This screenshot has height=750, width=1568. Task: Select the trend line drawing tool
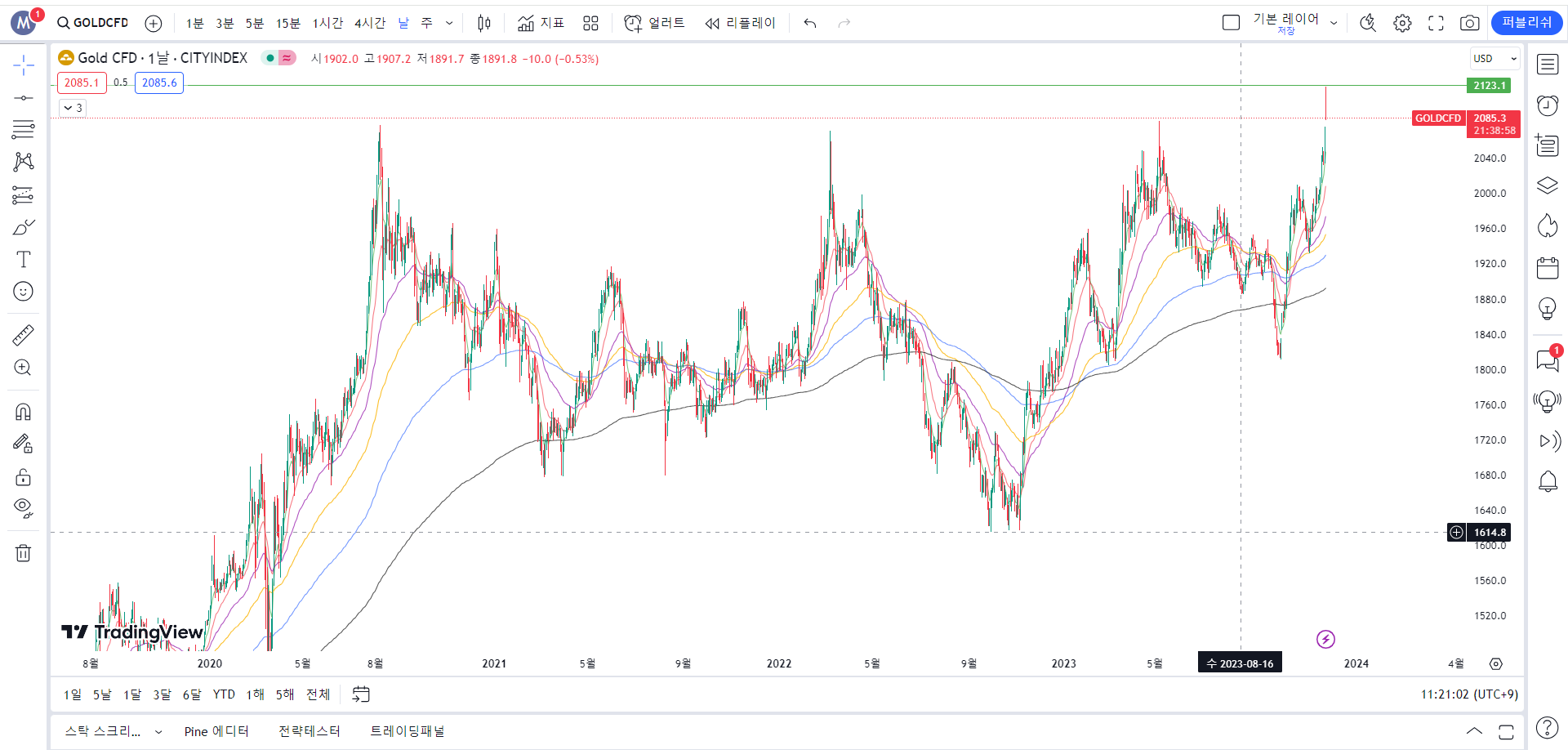[x=23, y=98]
